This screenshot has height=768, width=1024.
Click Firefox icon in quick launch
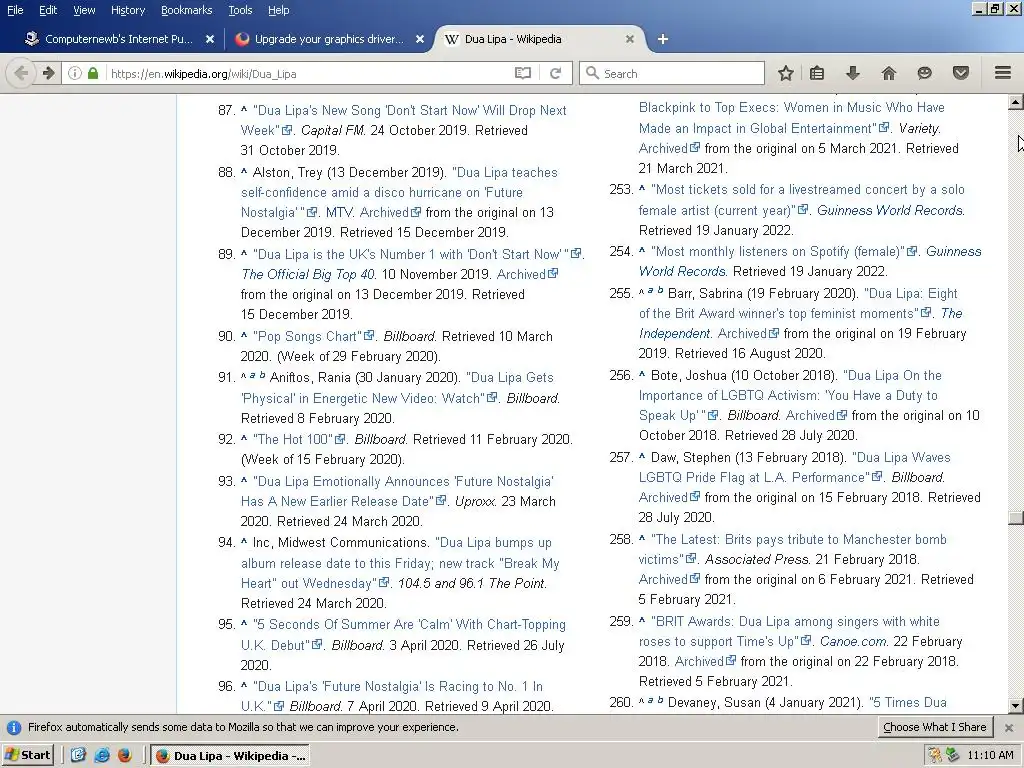[125, 756]
